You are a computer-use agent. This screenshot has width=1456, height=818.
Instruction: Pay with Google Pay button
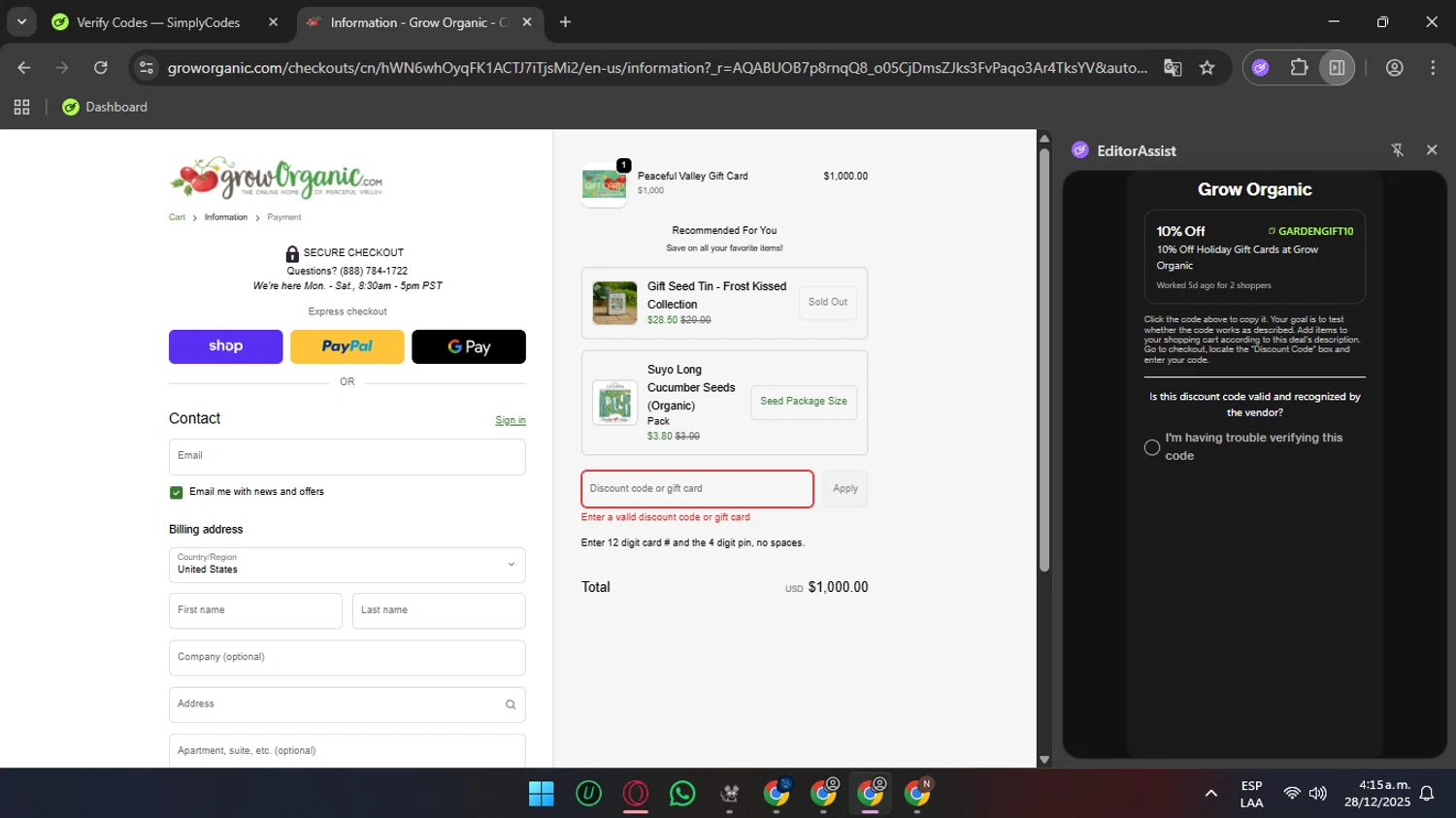coord(469,346)
